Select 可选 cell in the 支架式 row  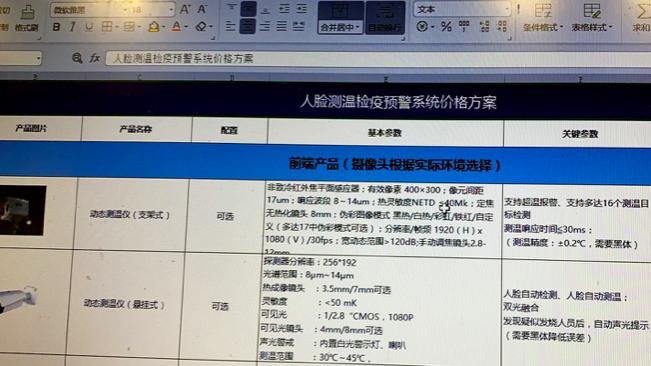click(x=225, y=216)
